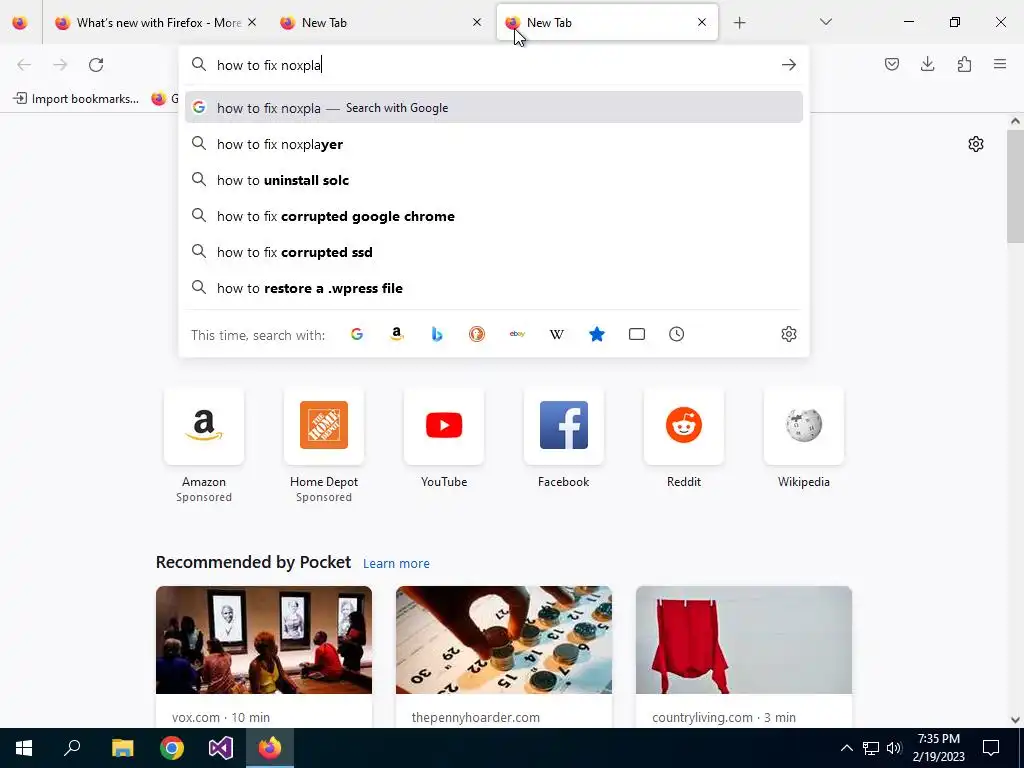Screen dimensions: 1024x768
Task: Reload the current page
Action: coord(96,65)
